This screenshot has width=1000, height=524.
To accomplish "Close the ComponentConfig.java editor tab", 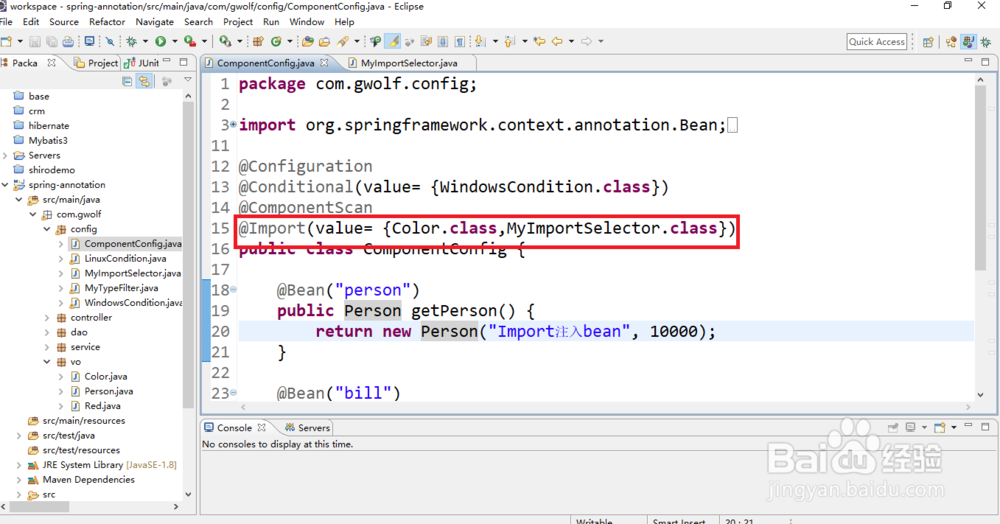I will (x=324, y=62).
